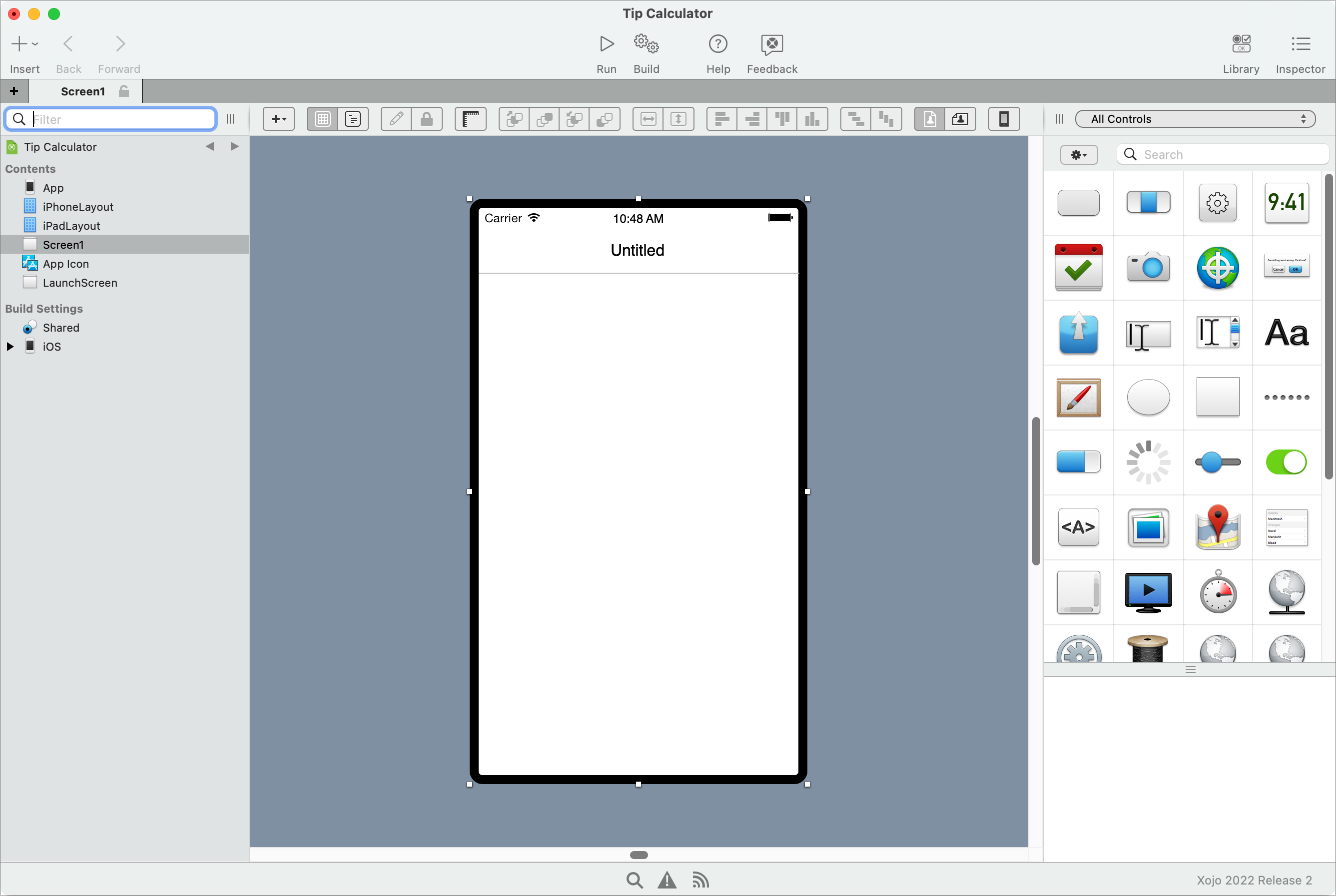1336x896 pixels.
Task: Click the Run button to execute app
Action: [x=606, y=43]
